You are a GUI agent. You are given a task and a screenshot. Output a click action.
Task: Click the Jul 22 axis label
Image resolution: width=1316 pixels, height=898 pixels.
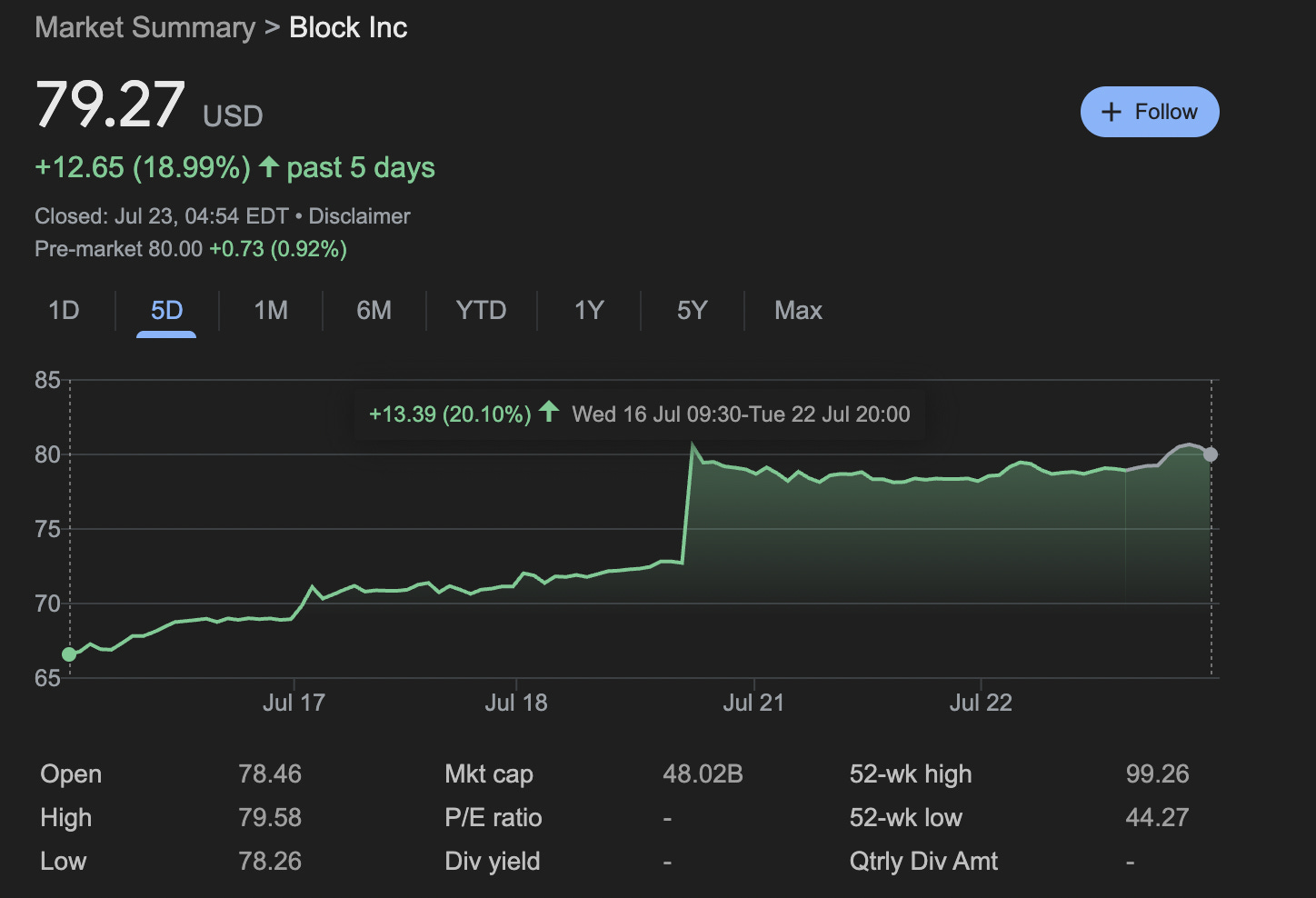981,703
